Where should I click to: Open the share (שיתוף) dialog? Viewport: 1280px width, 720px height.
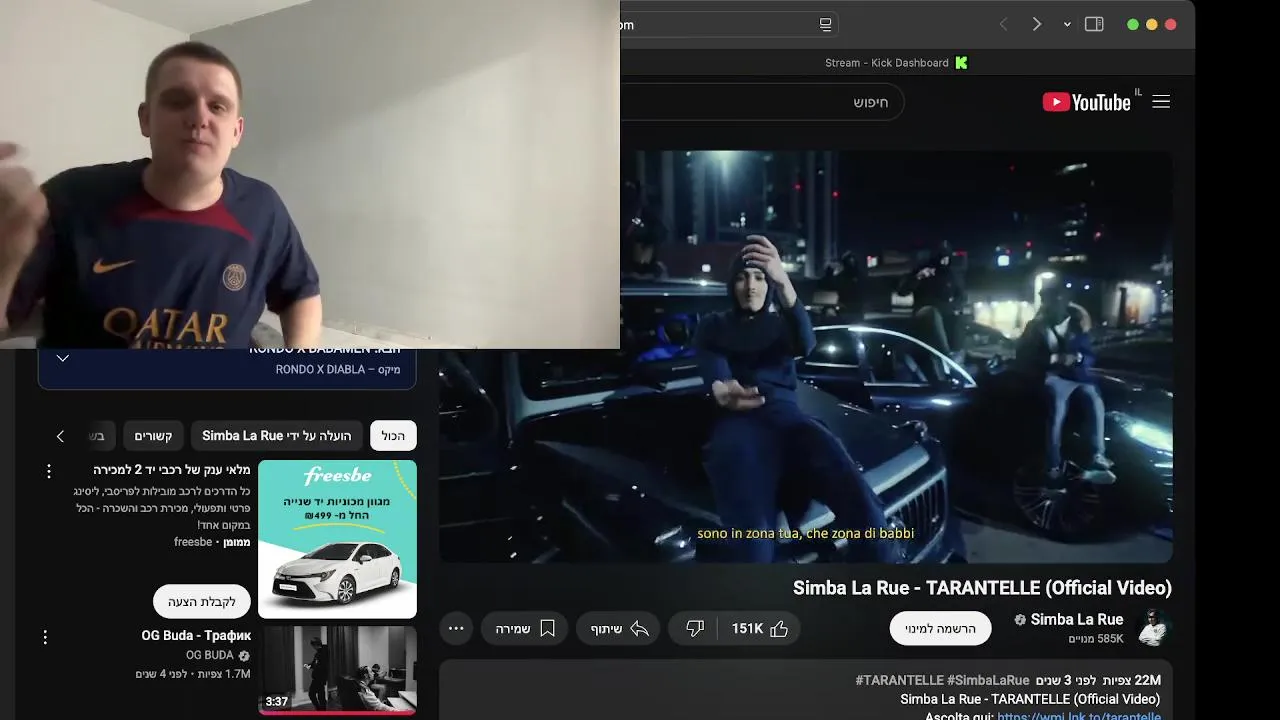coord(618,628)
